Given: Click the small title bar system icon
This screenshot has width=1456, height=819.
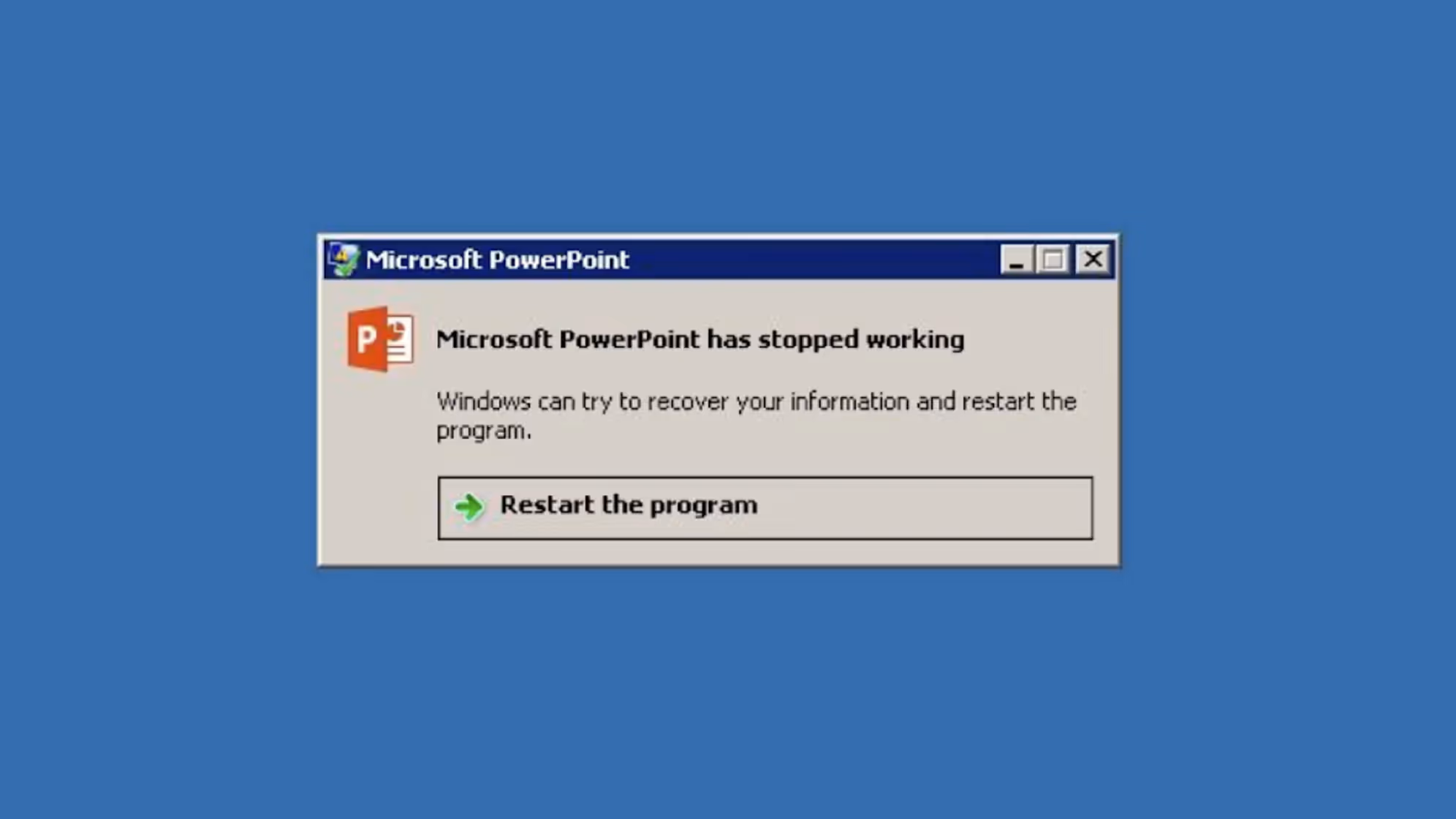Looking at the screenshot, I should [343, 259].
